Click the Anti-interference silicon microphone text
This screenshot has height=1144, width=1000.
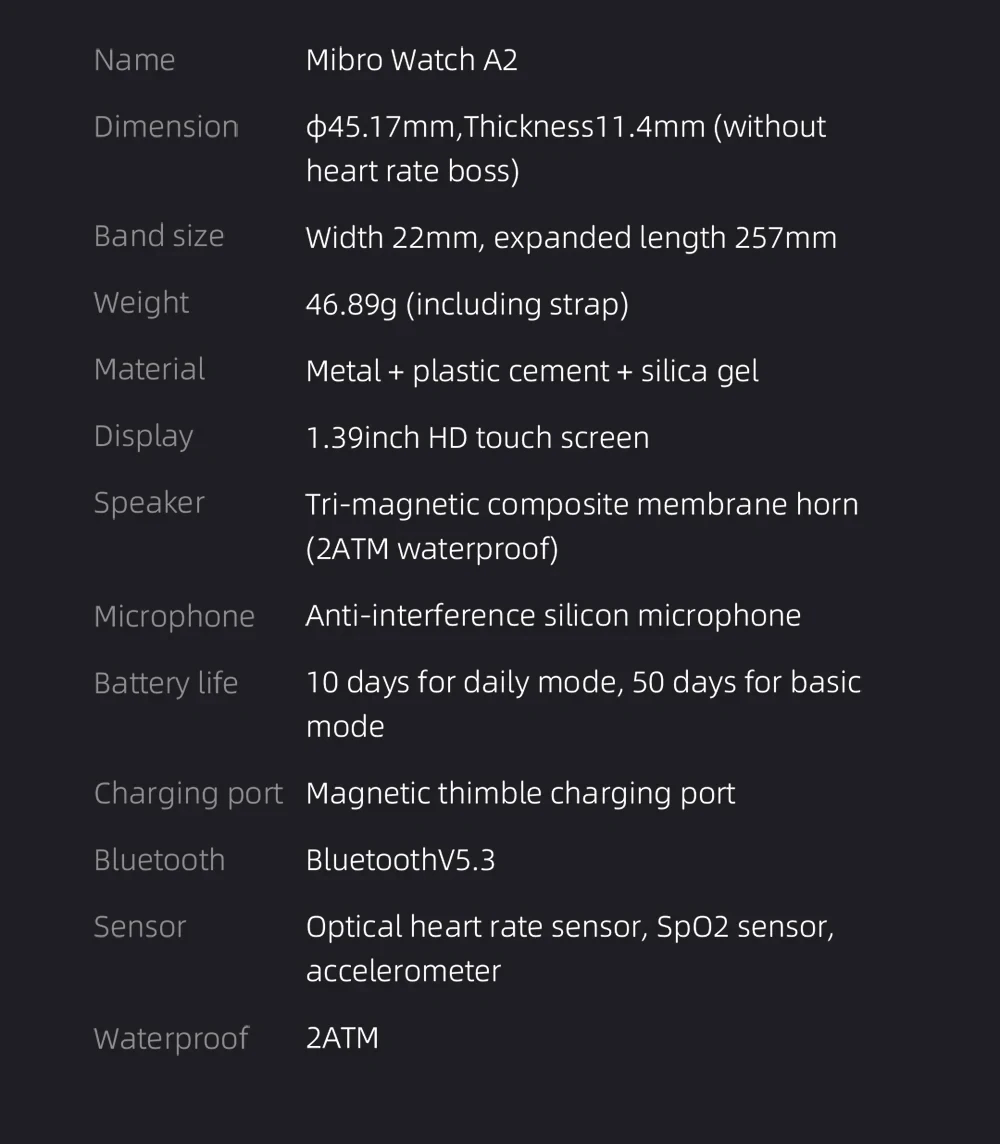[x=553, y=616]
